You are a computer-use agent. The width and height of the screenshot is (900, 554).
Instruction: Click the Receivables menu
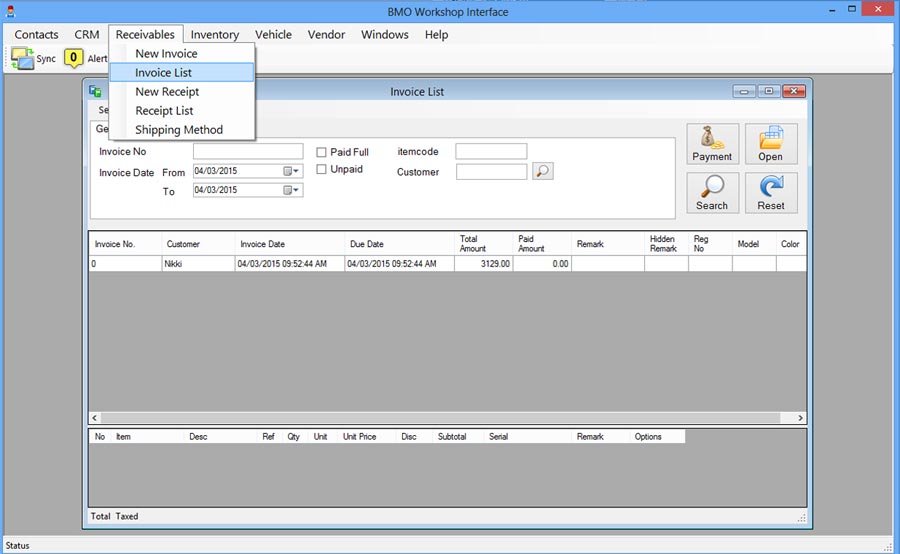(x=145, y=34)
